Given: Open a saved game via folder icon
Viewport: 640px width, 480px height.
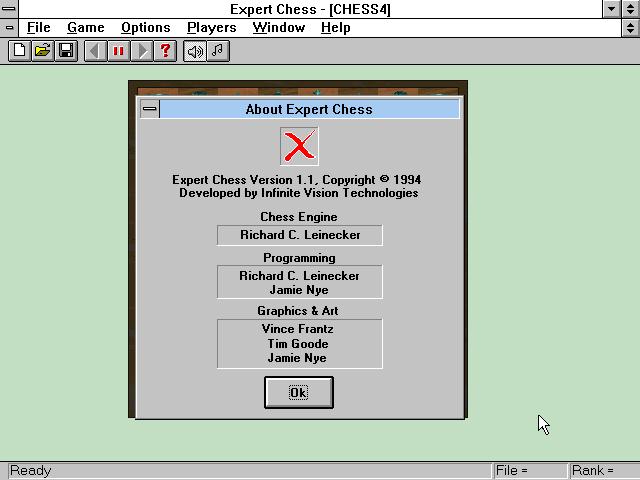Looking at the screenshot, I should click(43, 51).
